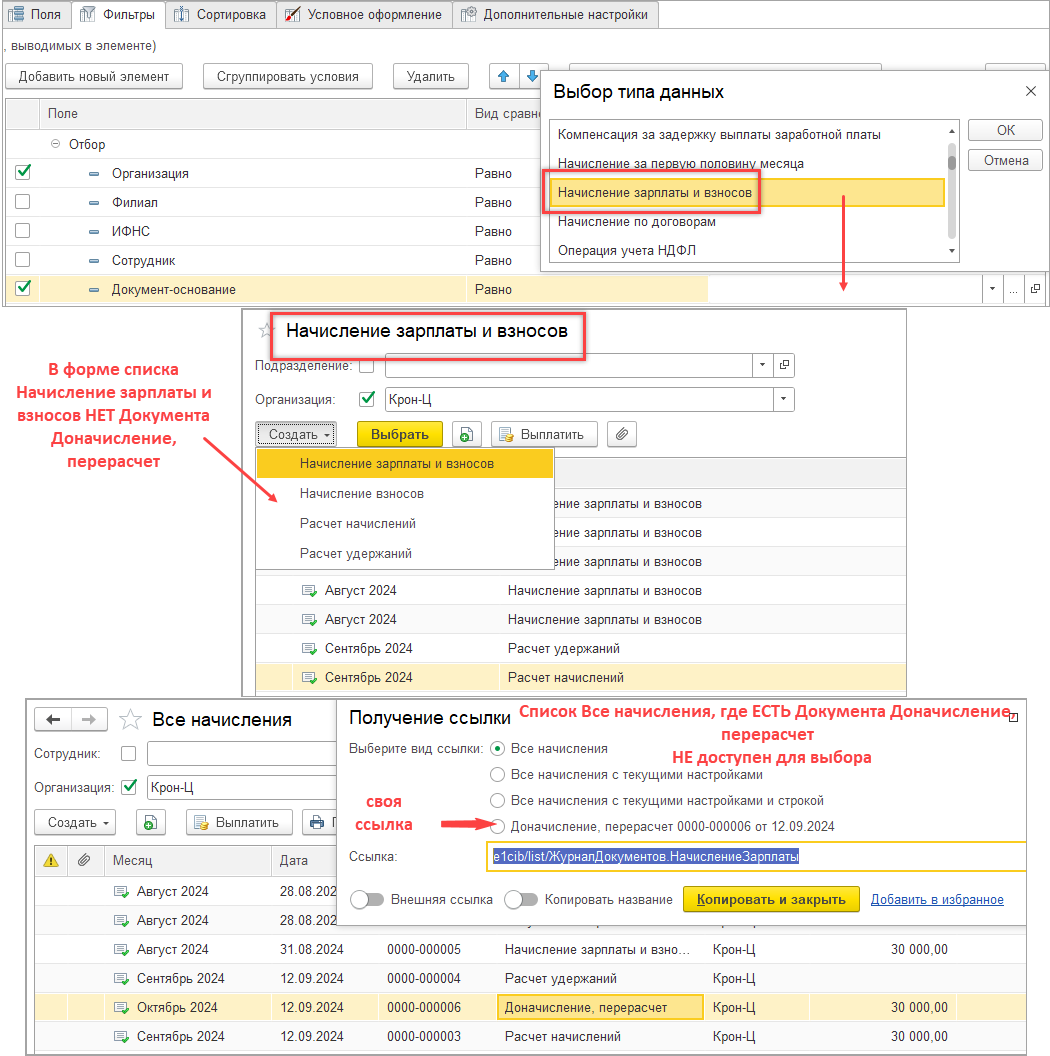The image size is (1050, 1056).
Task: Move filter element up with arrow icon
Action: point(504,76)
